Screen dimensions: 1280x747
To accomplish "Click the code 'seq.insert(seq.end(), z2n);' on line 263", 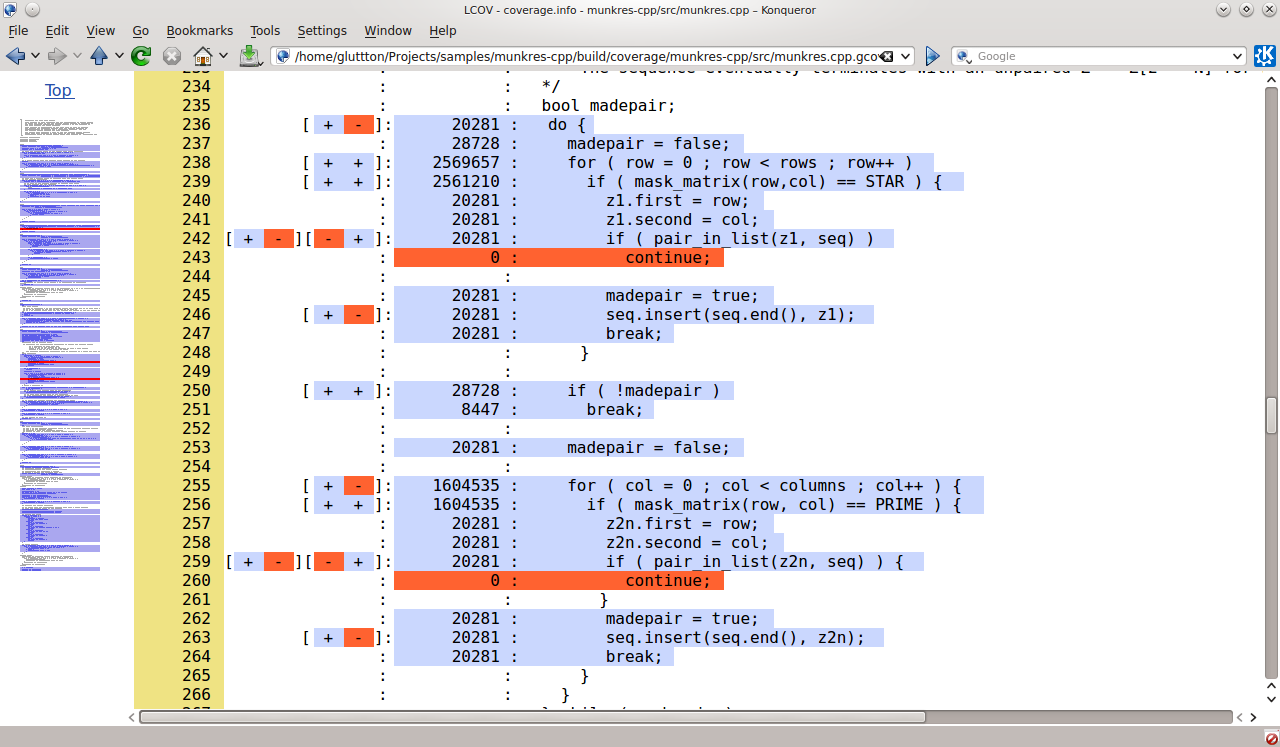I will point(734,637).
